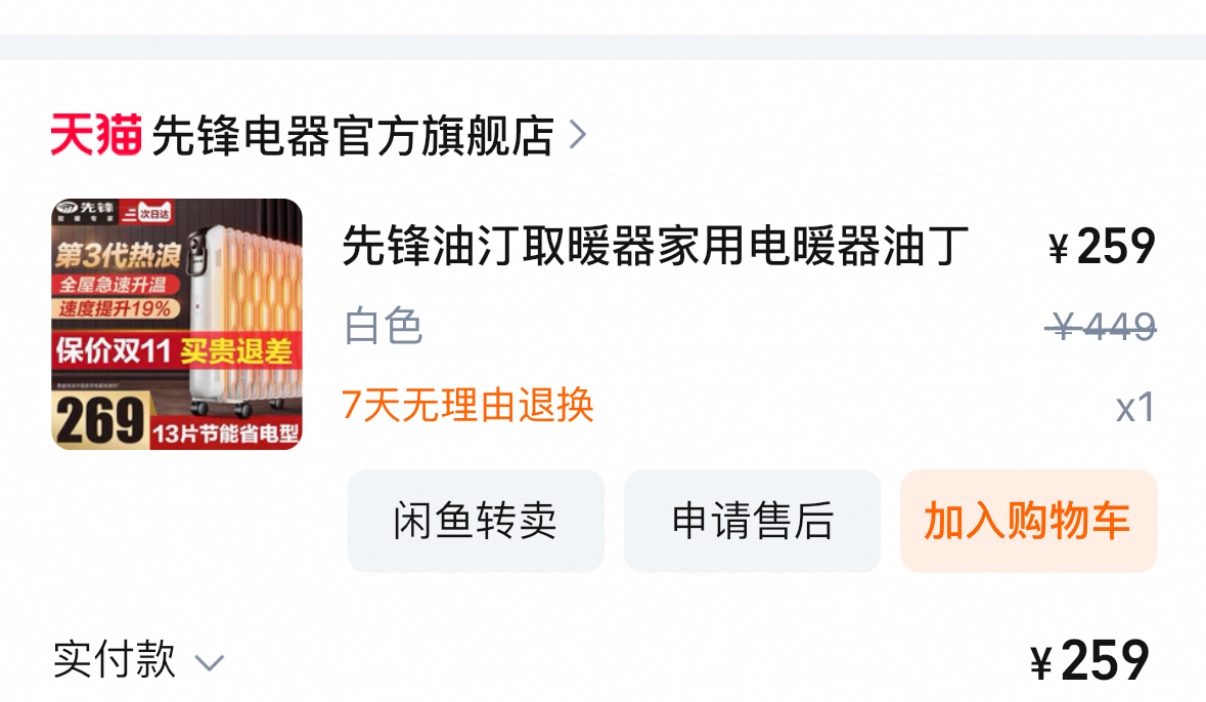This screenshot has width=1206, height=702.
Task: Open the 先锋电器官方旗舰店 store page
Action: click(352, 136)
